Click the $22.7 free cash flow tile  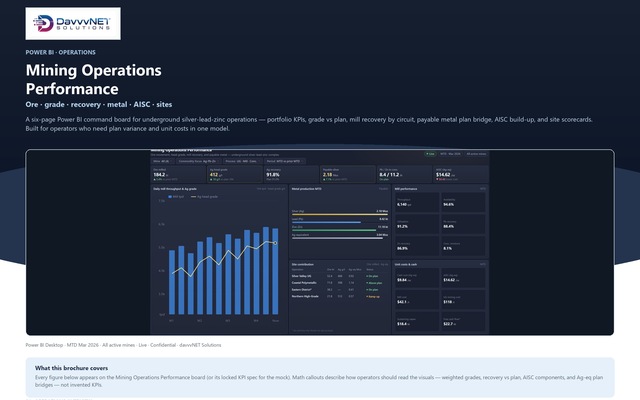pos(463,322)
